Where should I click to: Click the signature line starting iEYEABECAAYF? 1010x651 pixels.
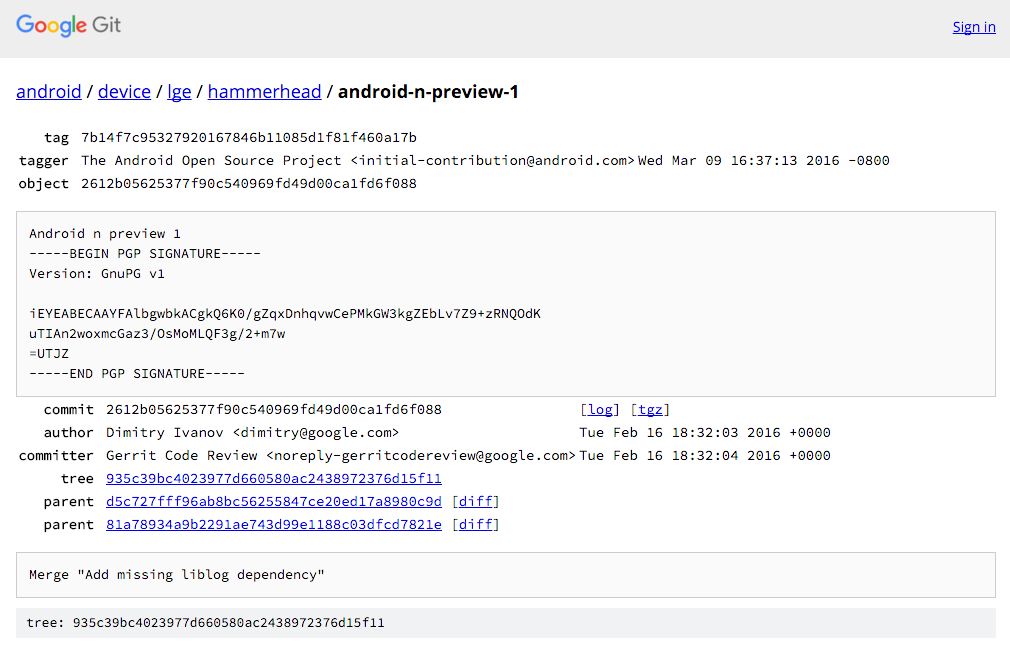285,314
